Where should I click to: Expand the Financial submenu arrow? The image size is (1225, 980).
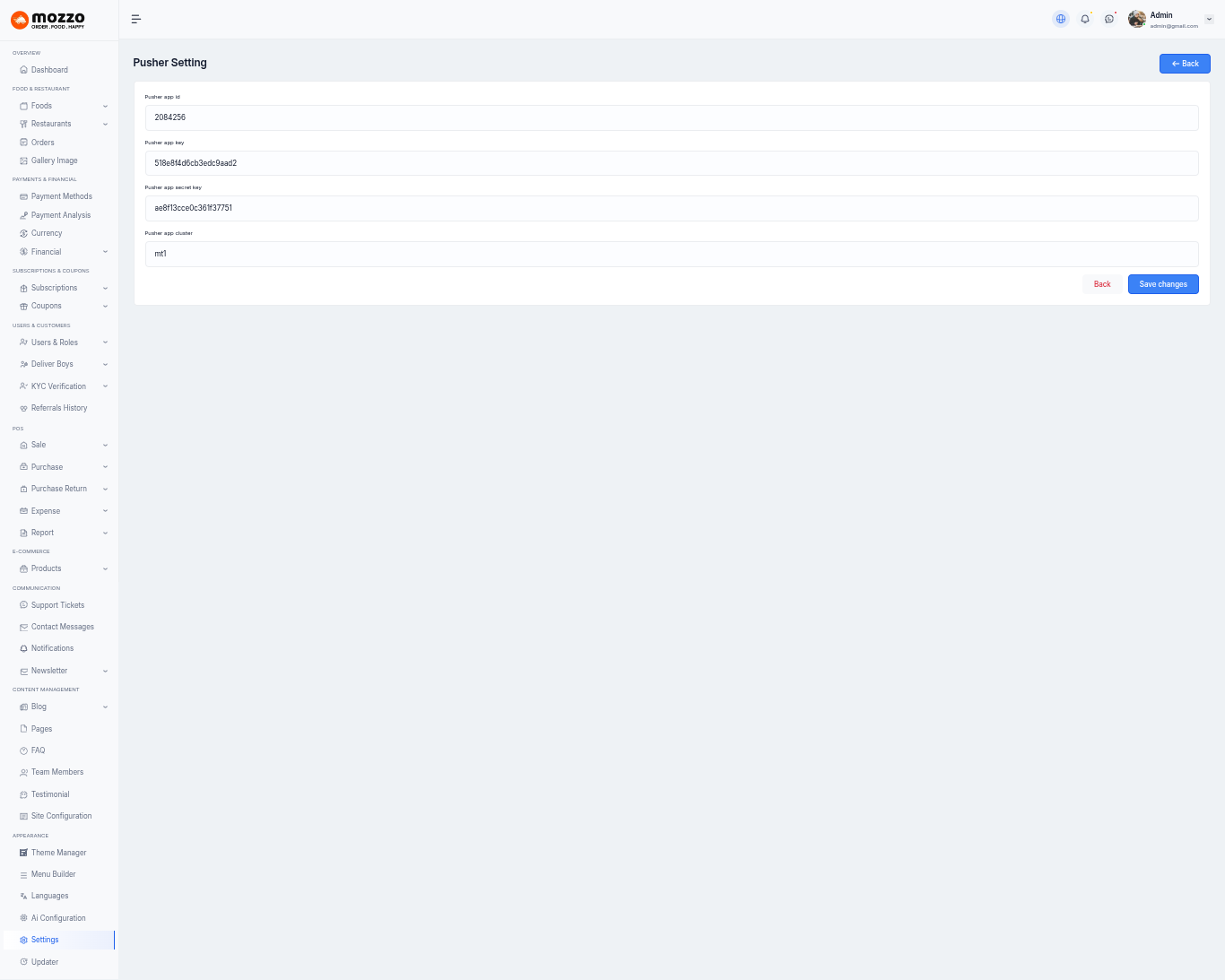point(105,252)
